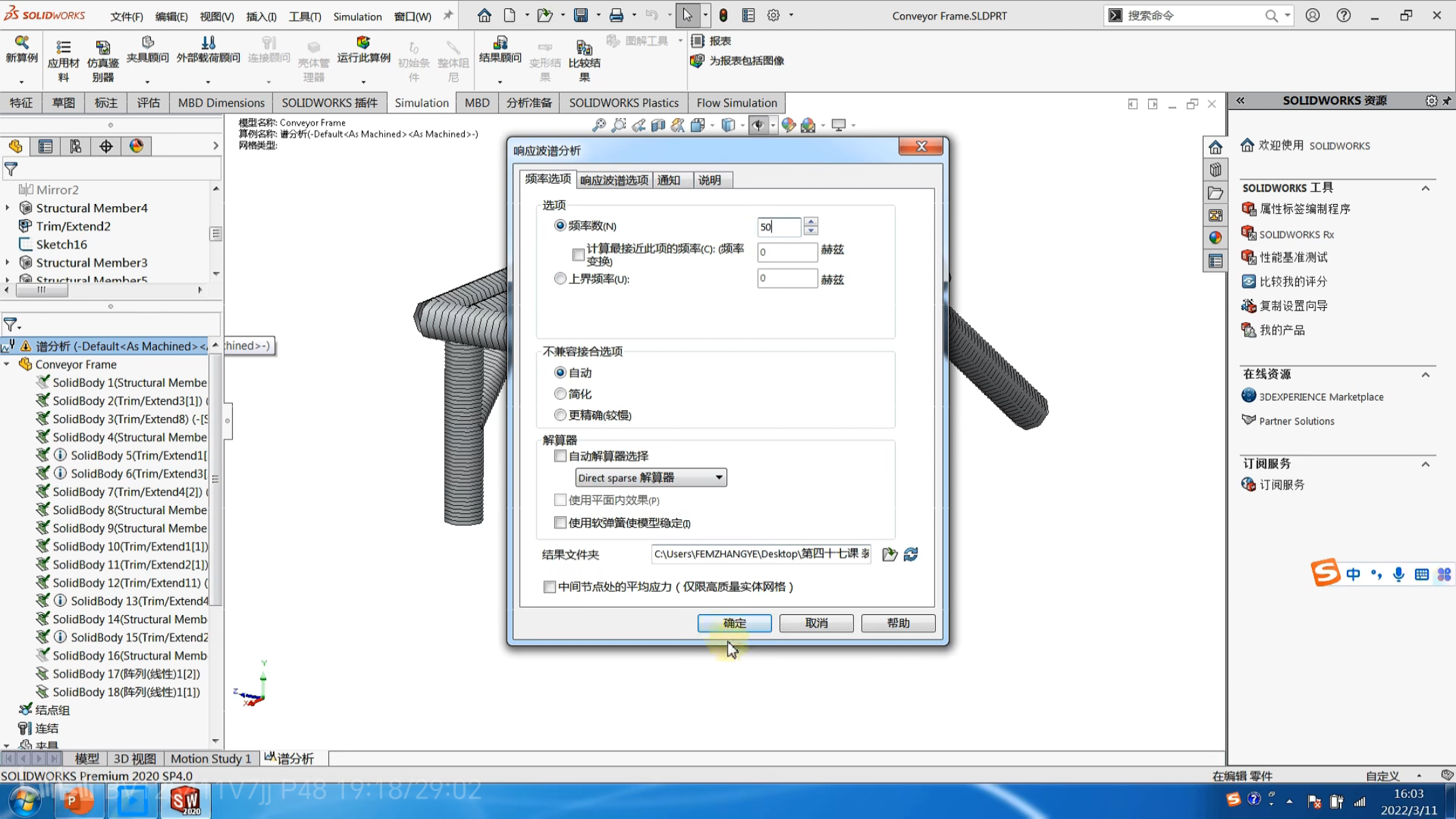Screen dimensions: 1456x819
Task: Collapse the SOLIDWORKS 工具 section
Action: tap(1425, 188)
